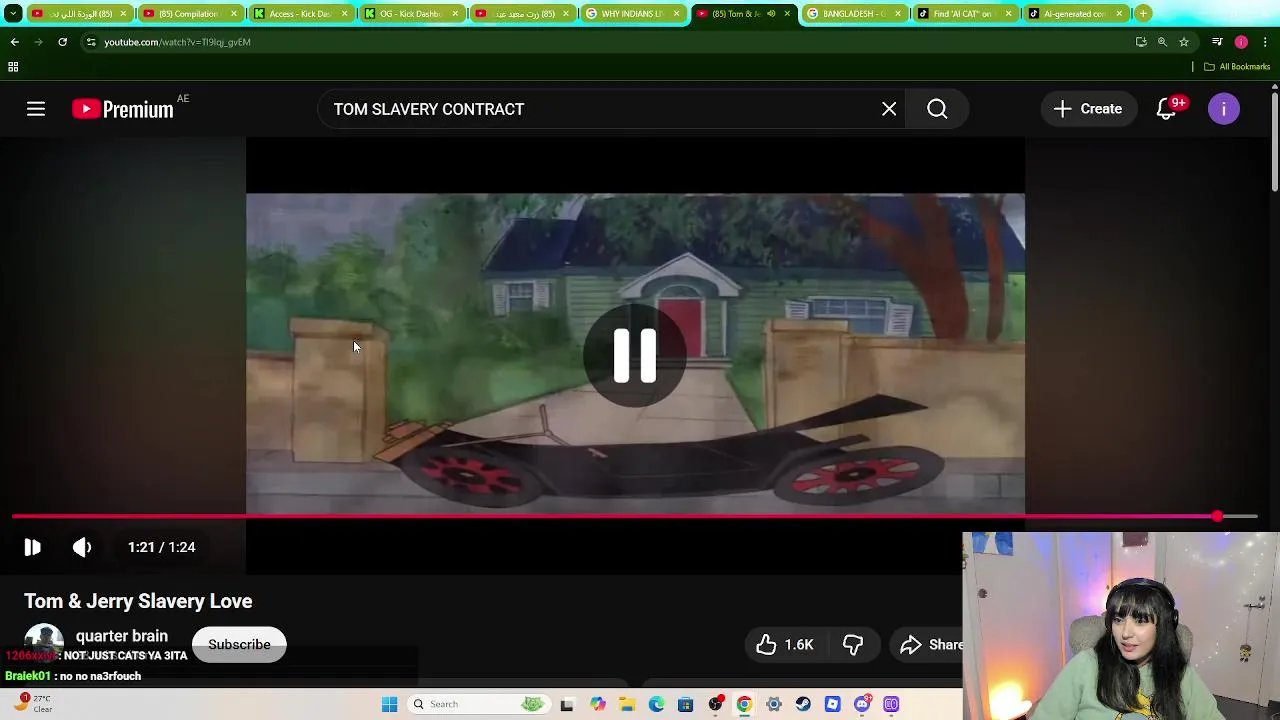This screenshot has height=720, width=1280.
Task: Click the progress bar scrubber handle
Action: (1217, 517)
